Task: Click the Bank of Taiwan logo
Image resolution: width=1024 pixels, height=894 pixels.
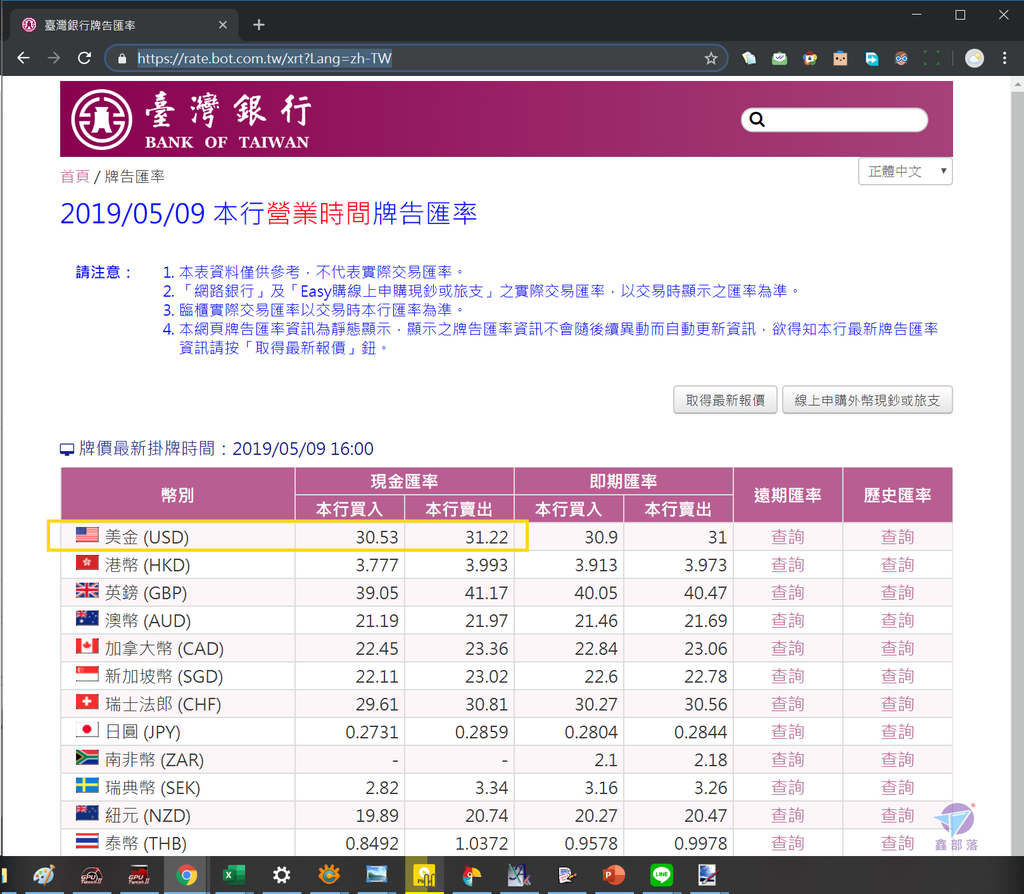Action: point(191,120)
